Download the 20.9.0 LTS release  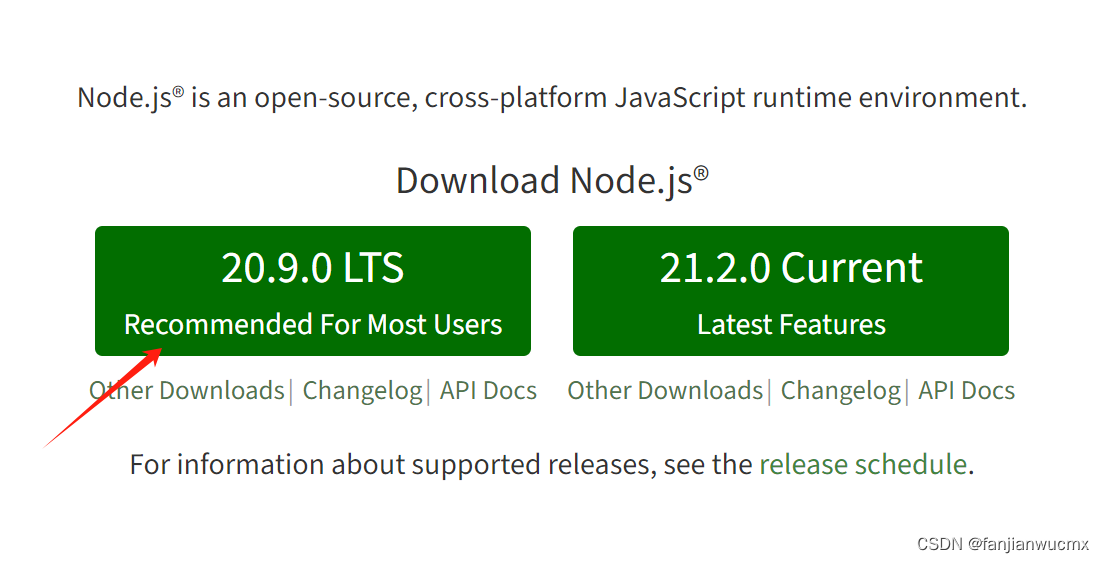pyautogui.click(x=313, y=291)
